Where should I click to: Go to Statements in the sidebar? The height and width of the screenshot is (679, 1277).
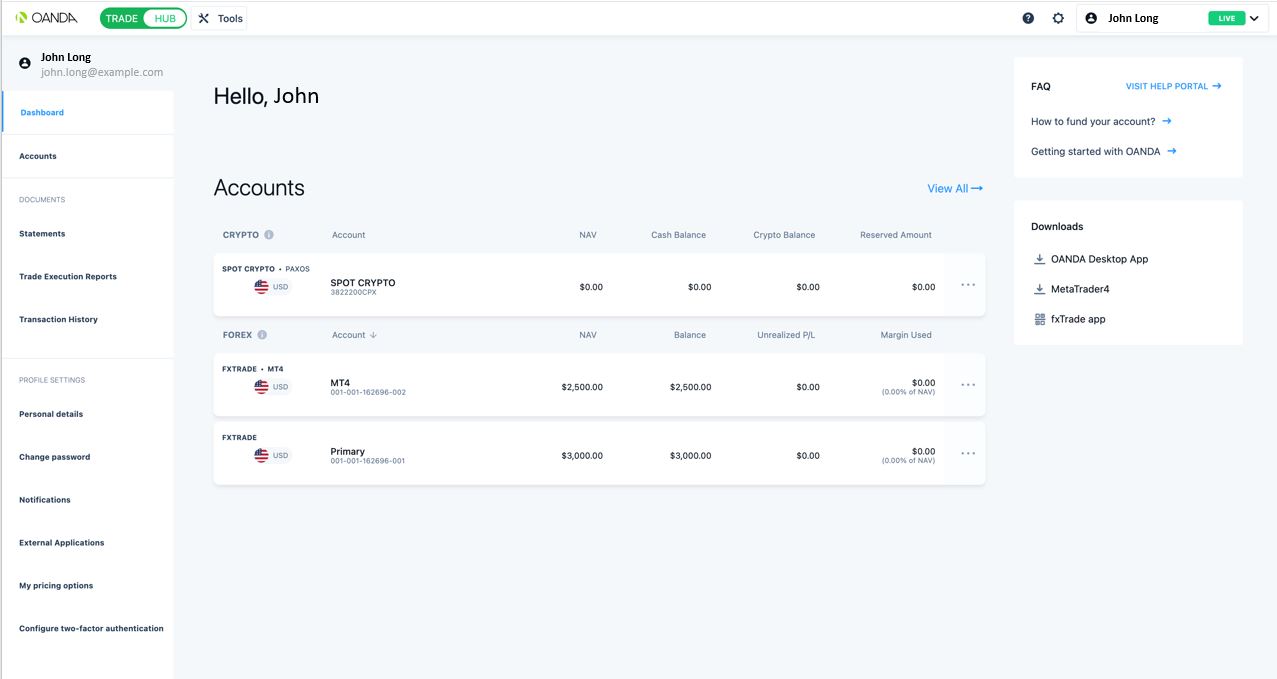42,234
